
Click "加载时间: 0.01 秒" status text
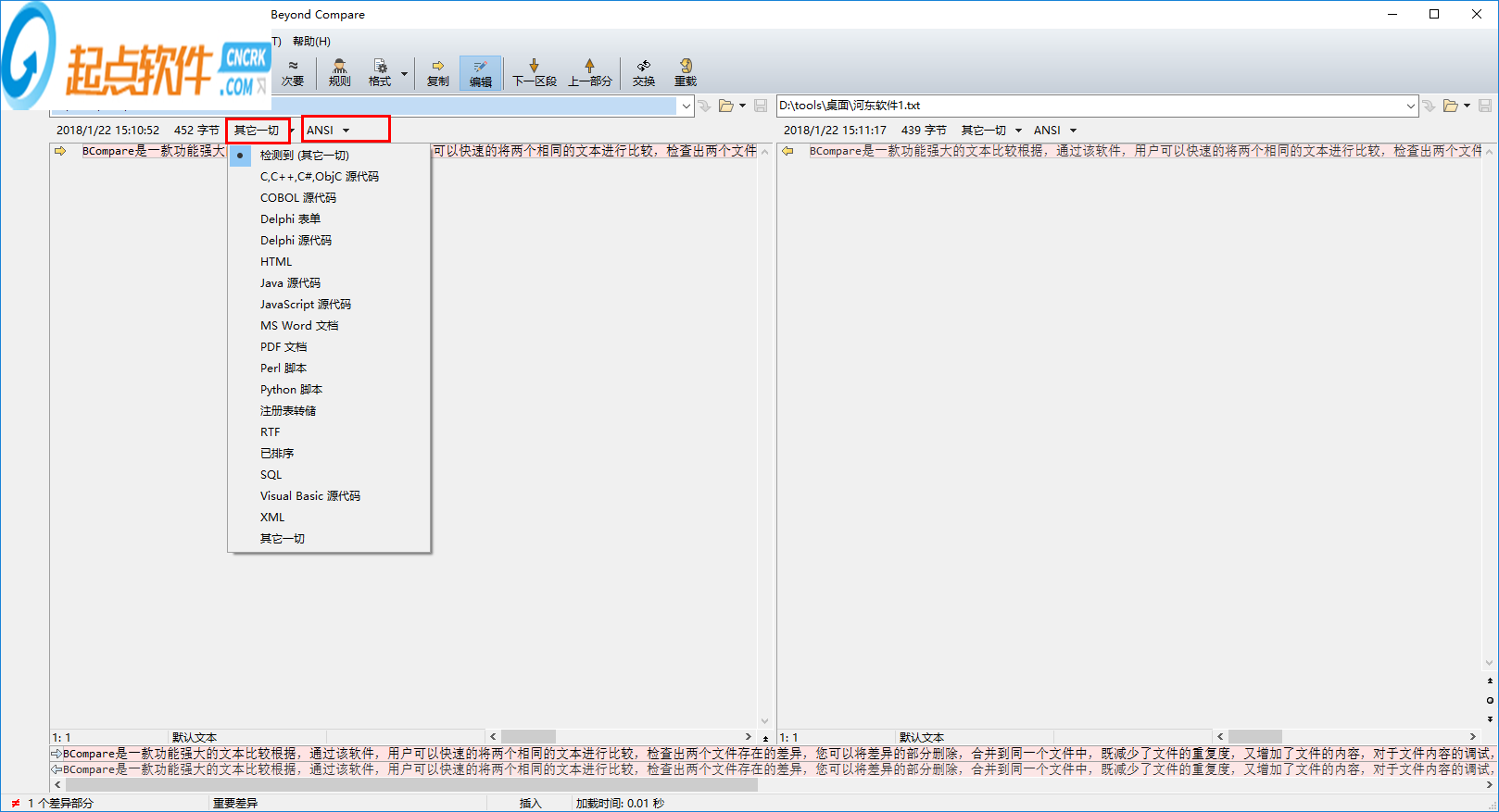[620, 803]
